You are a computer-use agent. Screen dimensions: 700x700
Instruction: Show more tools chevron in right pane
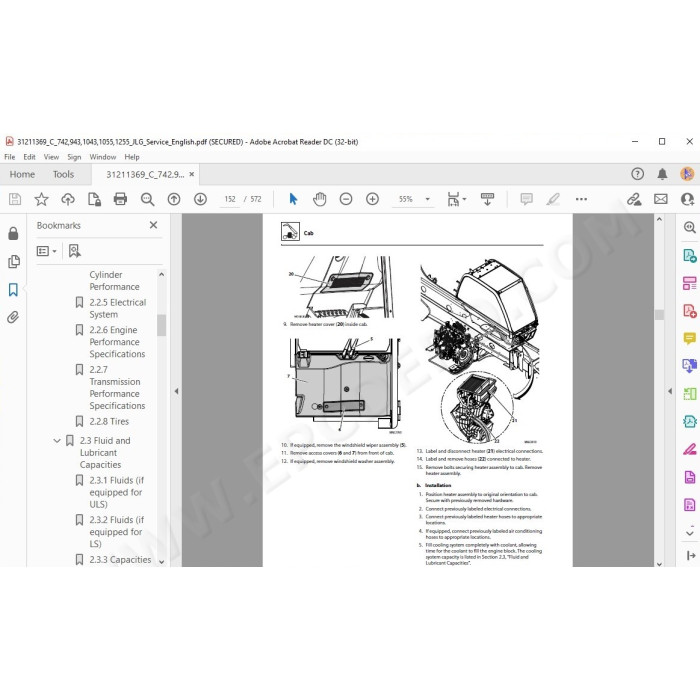(690, 533)
